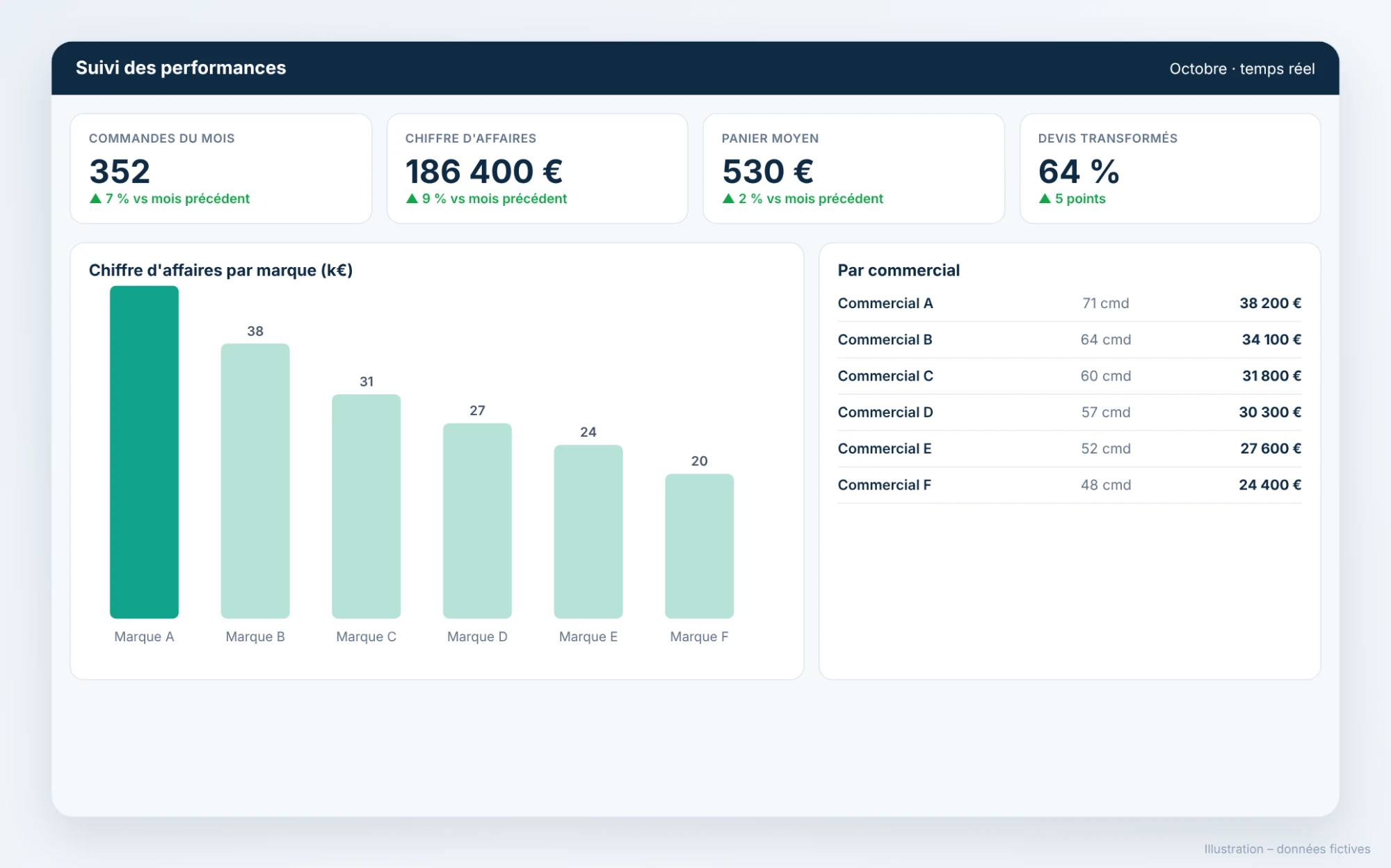This screenshot has width=1391, height=868.
Task: Click the 'Suivi des performances' title
Action: (x=181, y=67)
